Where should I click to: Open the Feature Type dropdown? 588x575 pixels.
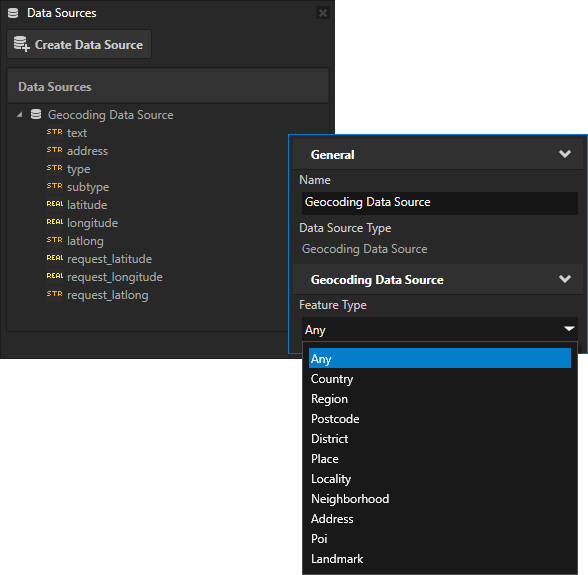coord(440,329)
